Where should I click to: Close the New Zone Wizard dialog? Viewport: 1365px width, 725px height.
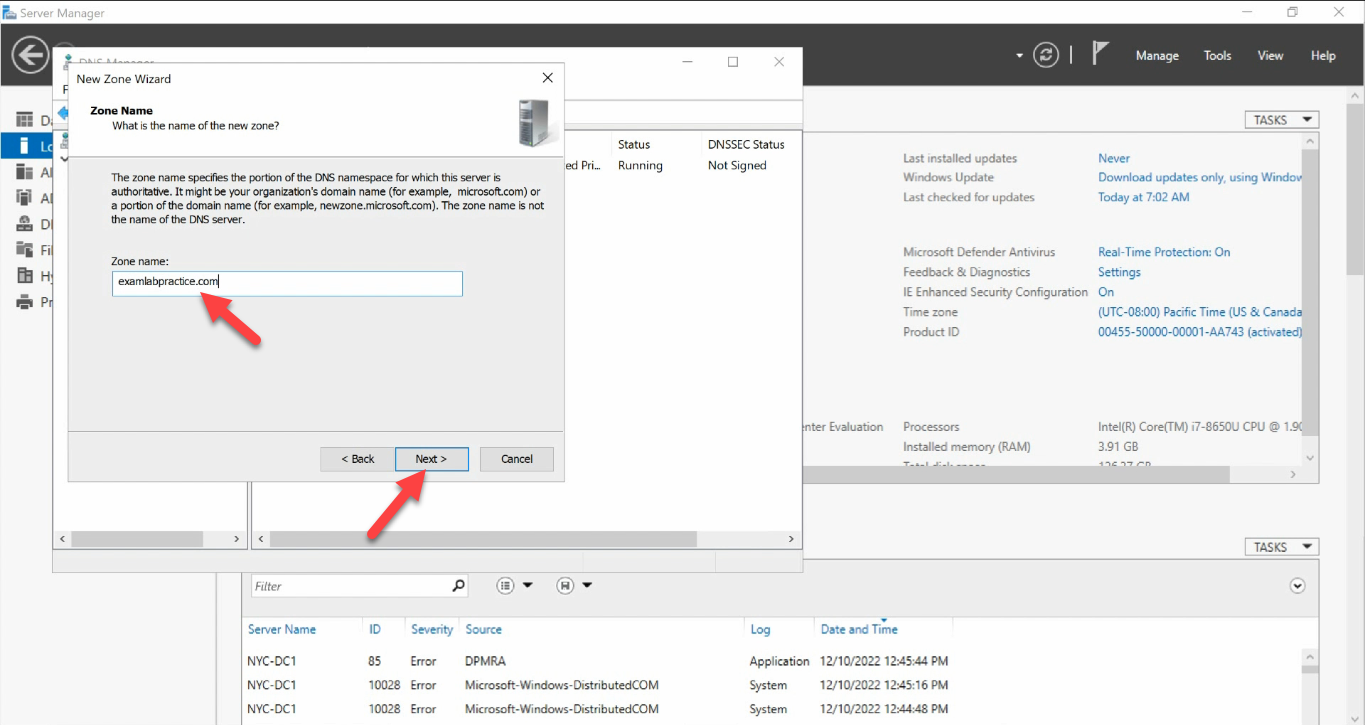547,78
